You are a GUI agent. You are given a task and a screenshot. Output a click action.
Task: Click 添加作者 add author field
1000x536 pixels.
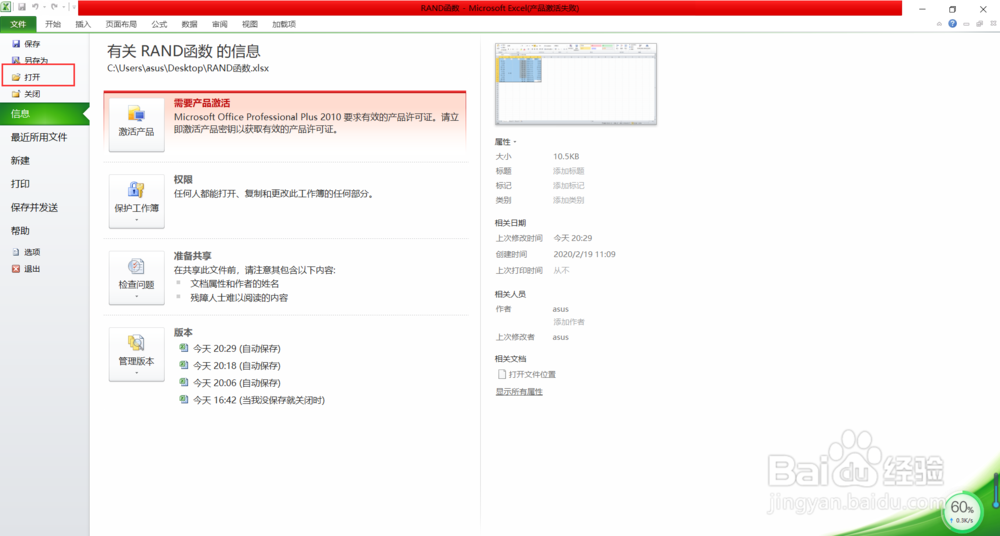tap(568, 322)
